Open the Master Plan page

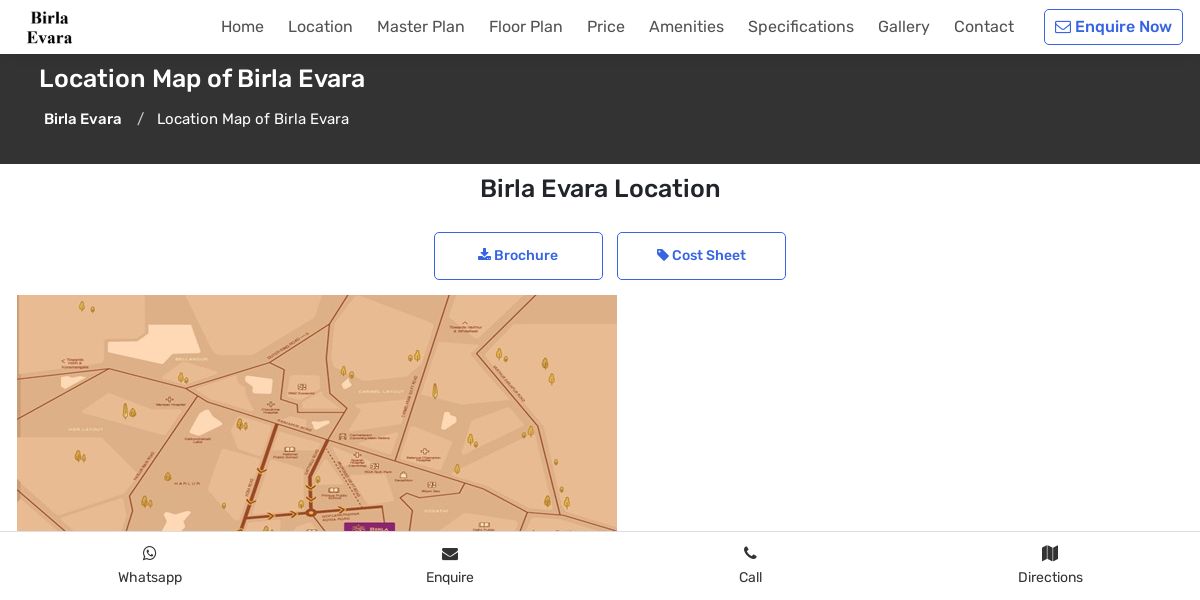tap(420, 27)
